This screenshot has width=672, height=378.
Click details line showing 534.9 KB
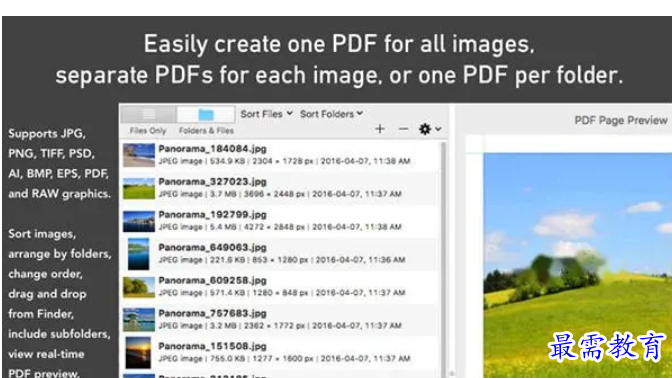pos(285,161)
